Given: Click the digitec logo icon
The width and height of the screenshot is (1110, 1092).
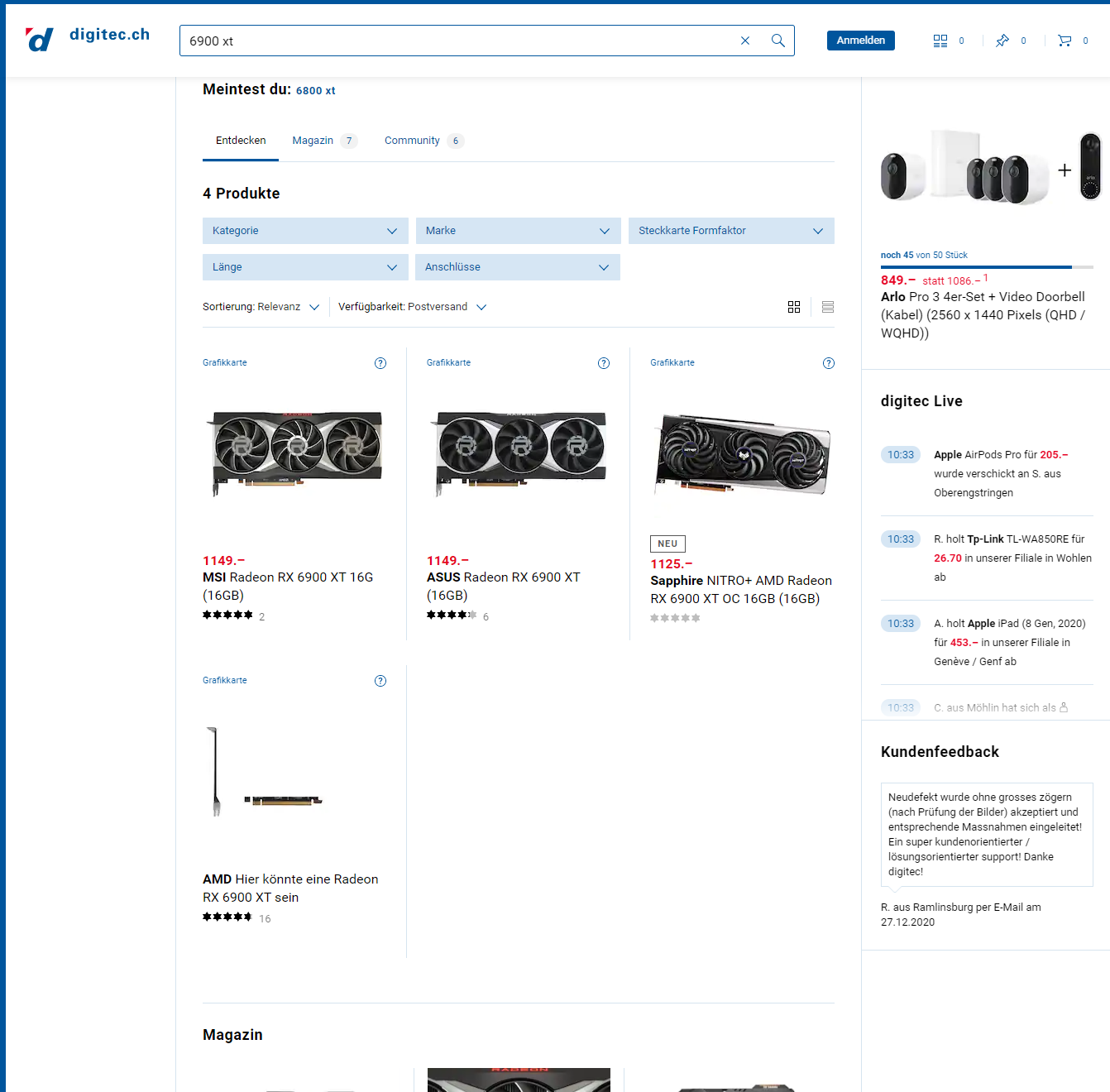Looking at the screenshot, I should pos(39,40).
